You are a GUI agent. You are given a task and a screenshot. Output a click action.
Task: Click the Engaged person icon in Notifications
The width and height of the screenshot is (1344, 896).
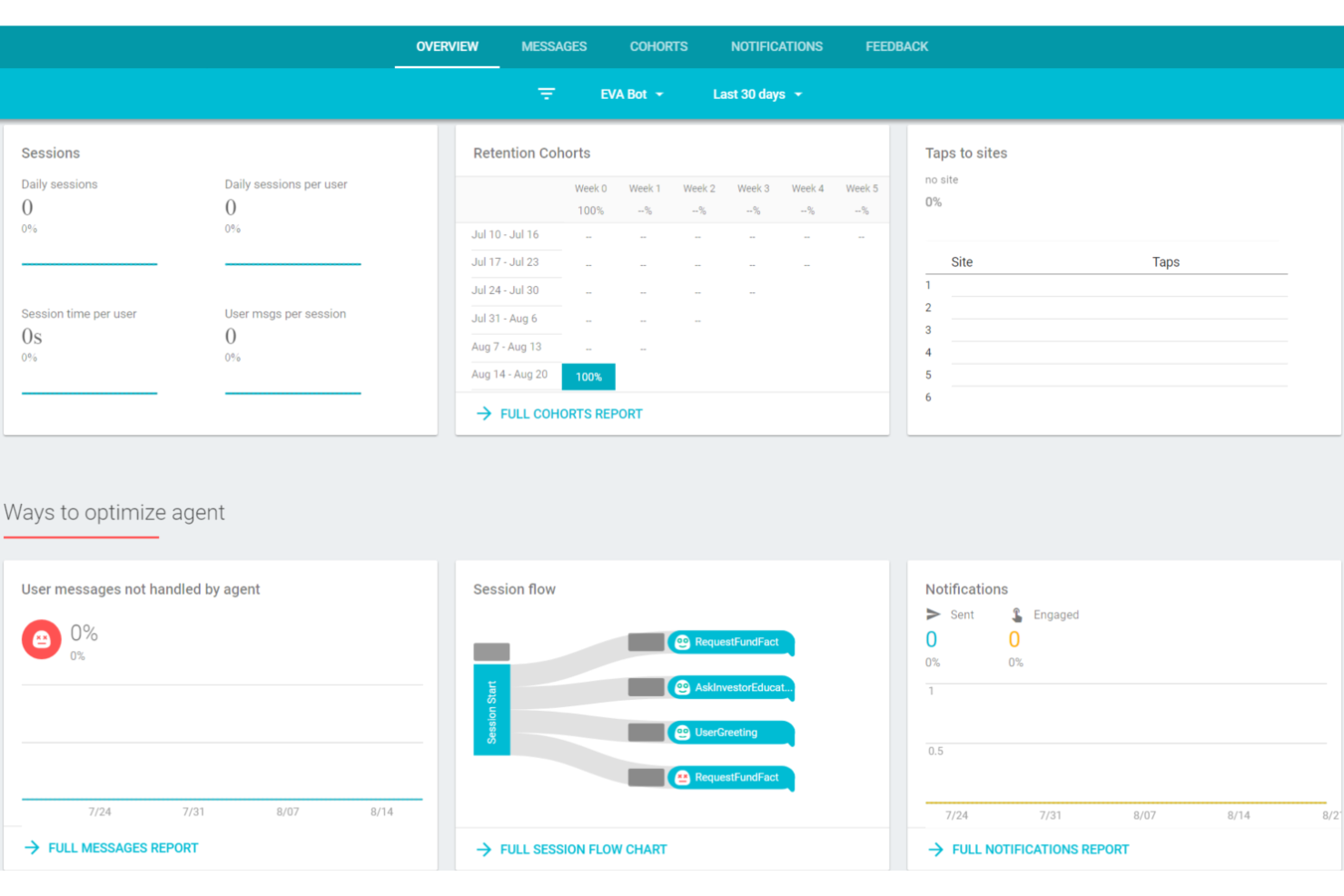pos(1014,614)
